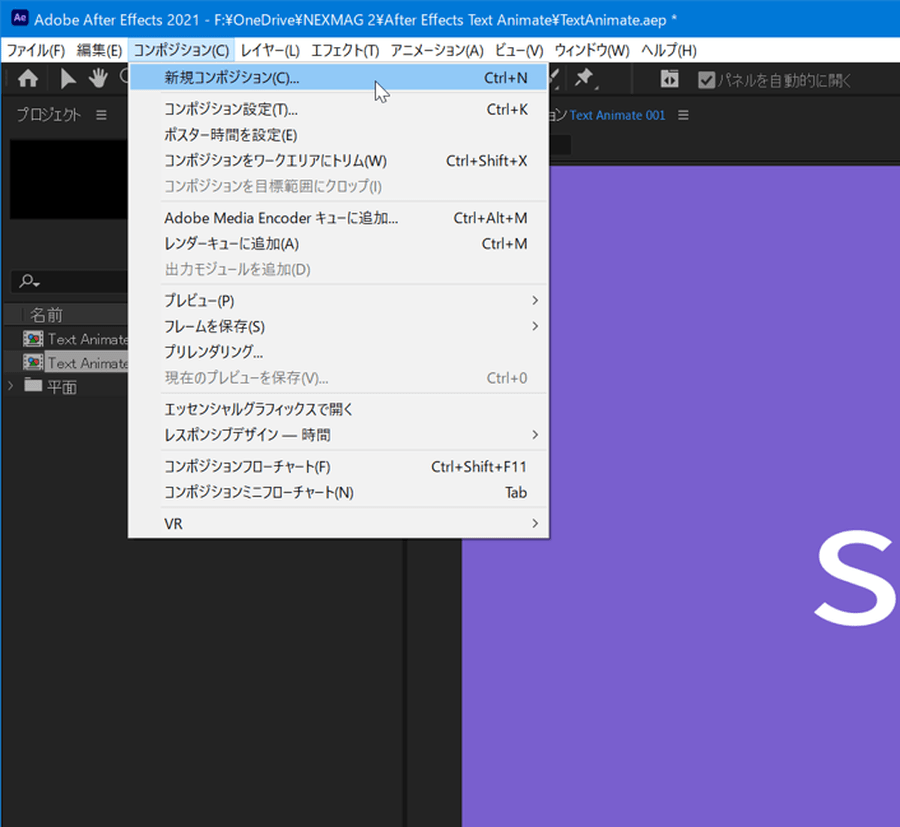Choose エッセンシャルグラフィックスで開く
The image size is (900, 827).
click(339, 409)
